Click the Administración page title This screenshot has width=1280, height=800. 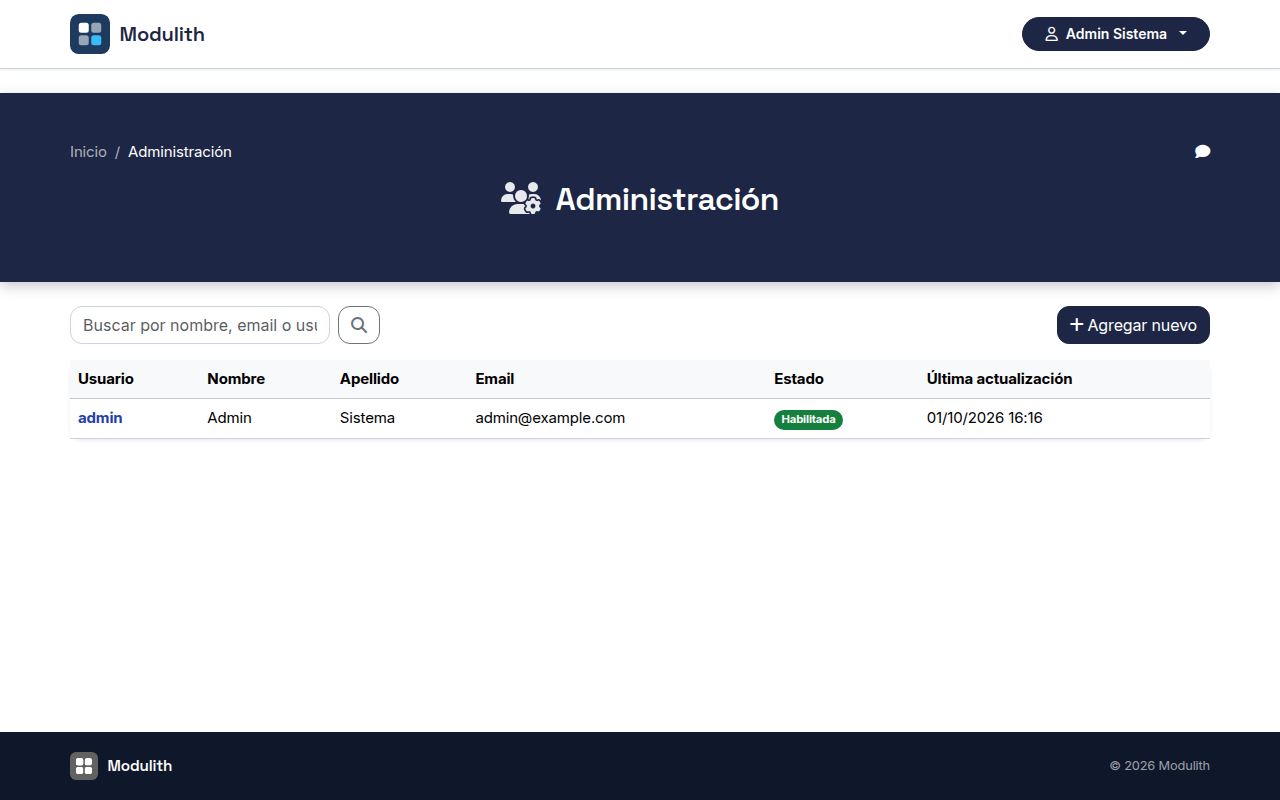(667, 199)
